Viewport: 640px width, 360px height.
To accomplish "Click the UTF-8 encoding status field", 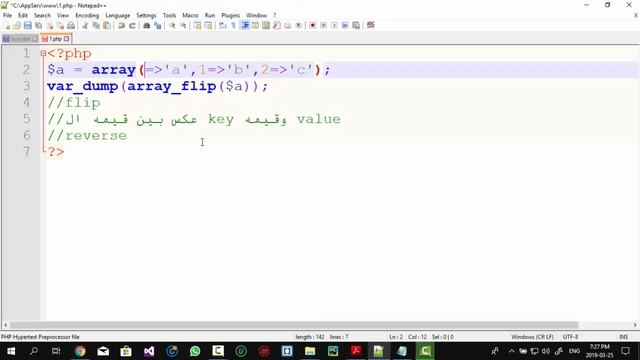I will point(570,337).
